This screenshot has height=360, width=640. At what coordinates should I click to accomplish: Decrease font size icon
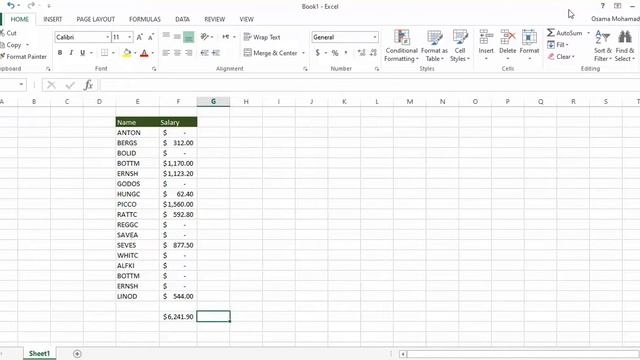pyautogui.click(x=151, y=37)
